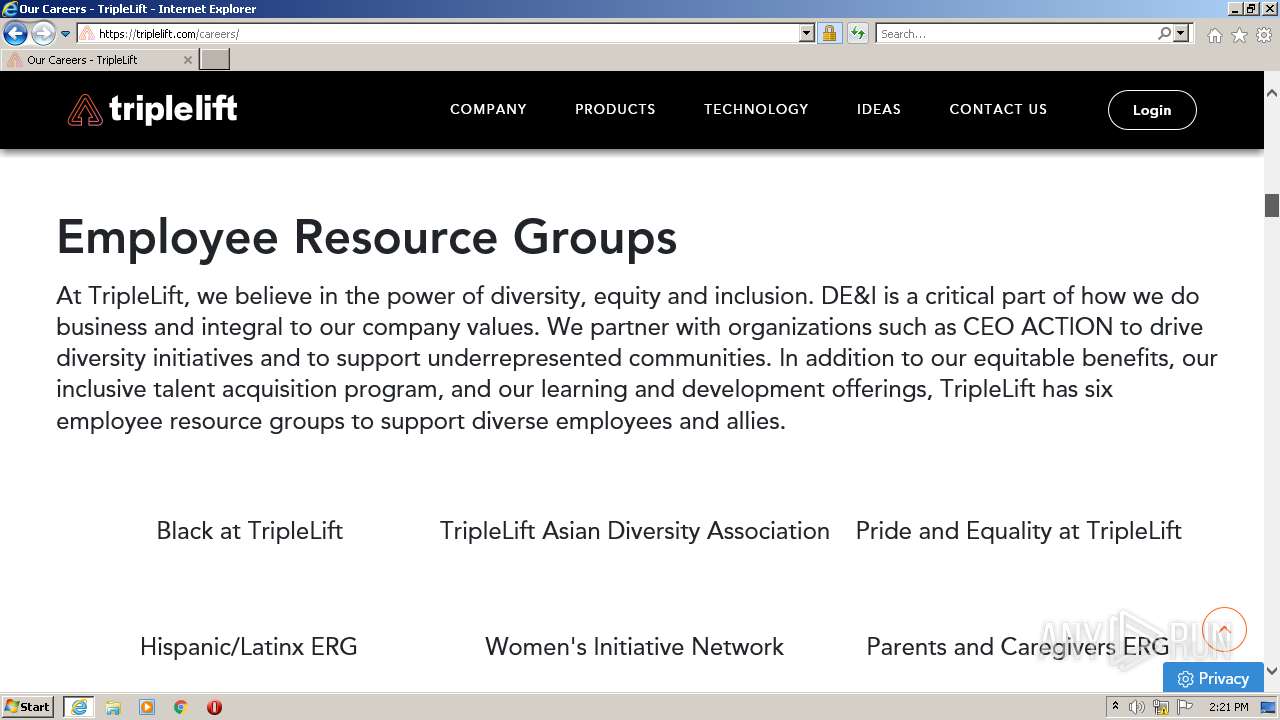The height and width of the screenshot is (720, 1280).
Task: Click the browser Back arrow button
Action: click(15, 33)
